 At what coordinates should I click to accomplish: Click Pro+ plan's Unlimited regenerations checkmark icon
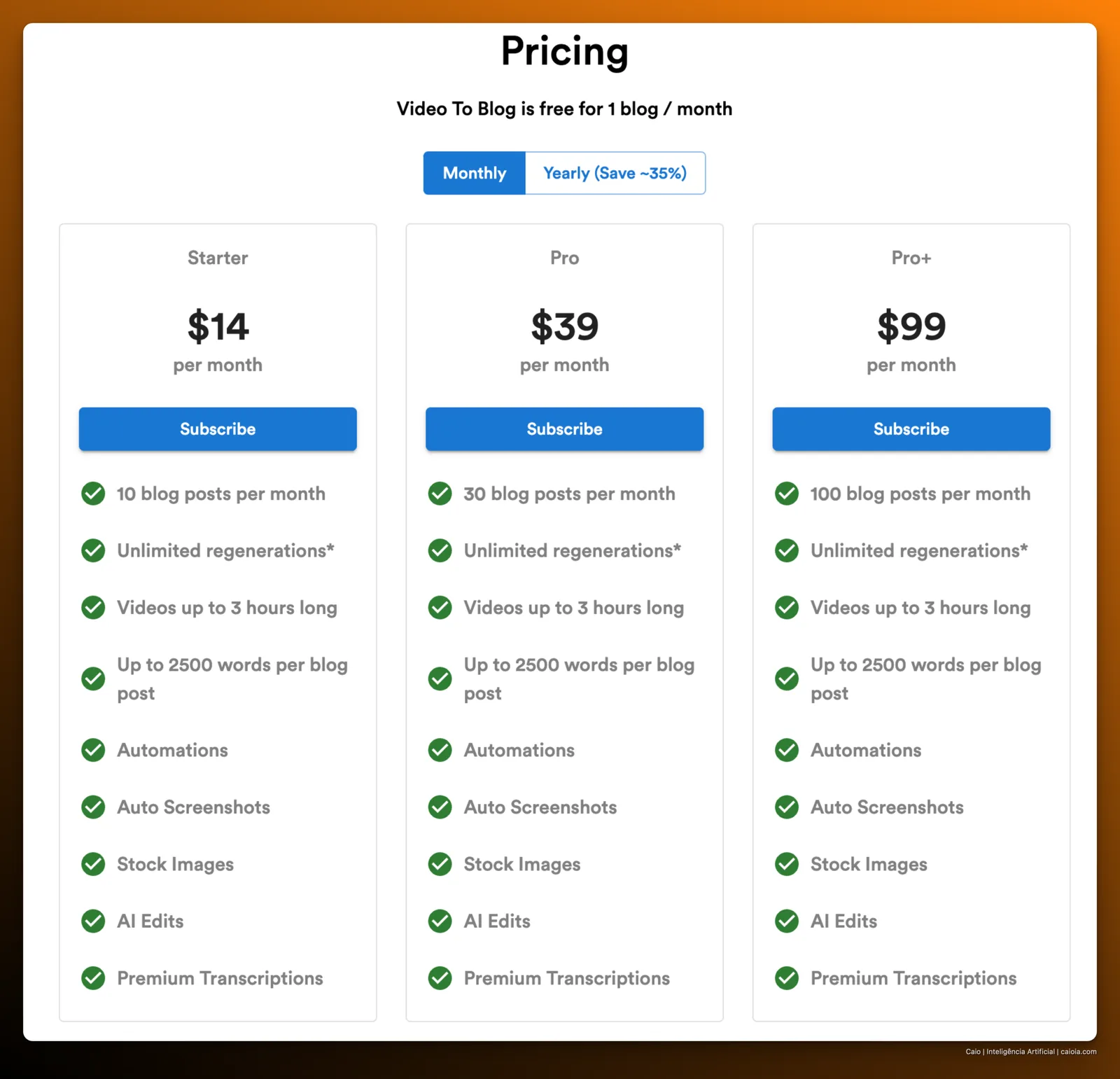point(787,550)
